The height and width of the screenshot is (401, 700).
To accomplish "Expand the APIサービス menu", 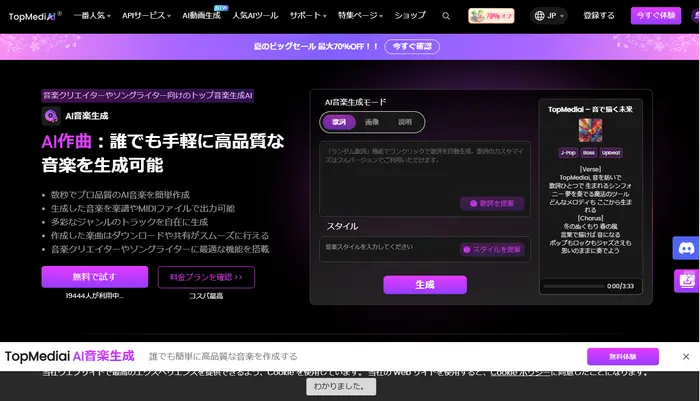I will click(x=146, y=16).
